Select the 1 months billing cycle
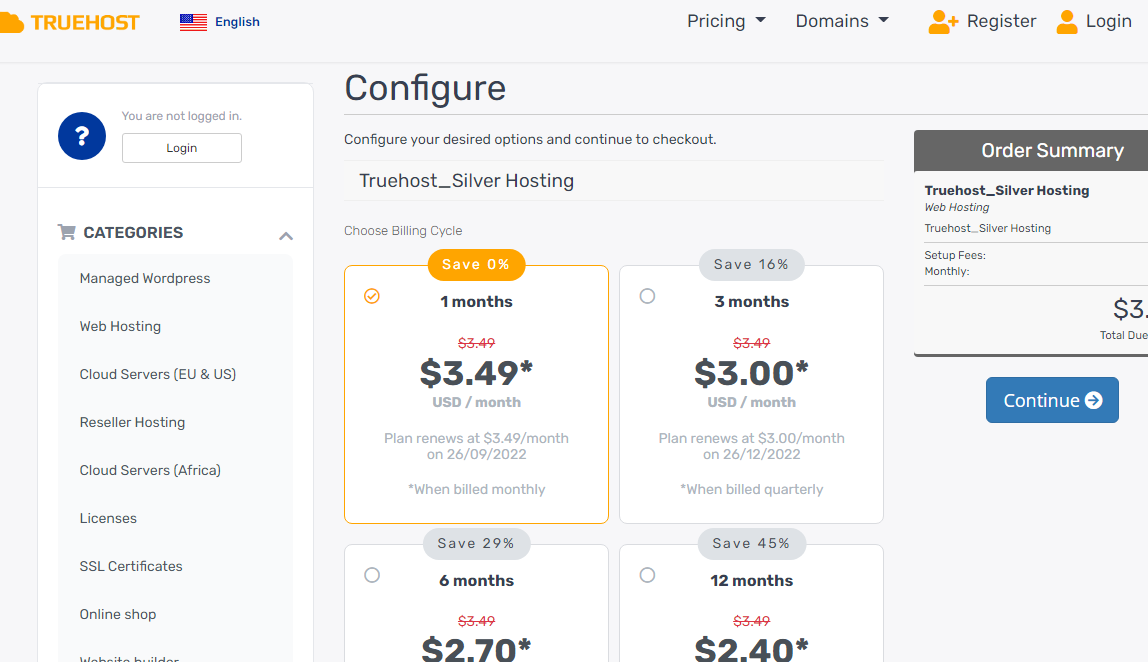The width and height of the screenshot is (1148, 662). click(x=372, y=296)
